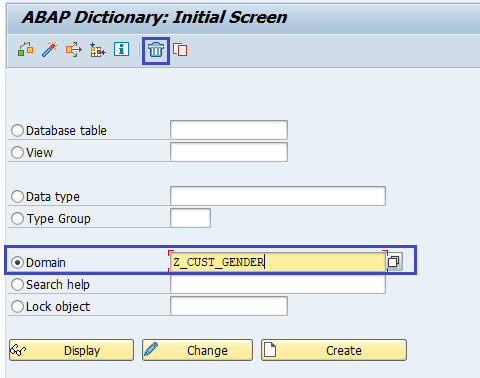Viewport: 480px width, 378px height.
Task: Focus the Data type input field
Action: (278, 196)
